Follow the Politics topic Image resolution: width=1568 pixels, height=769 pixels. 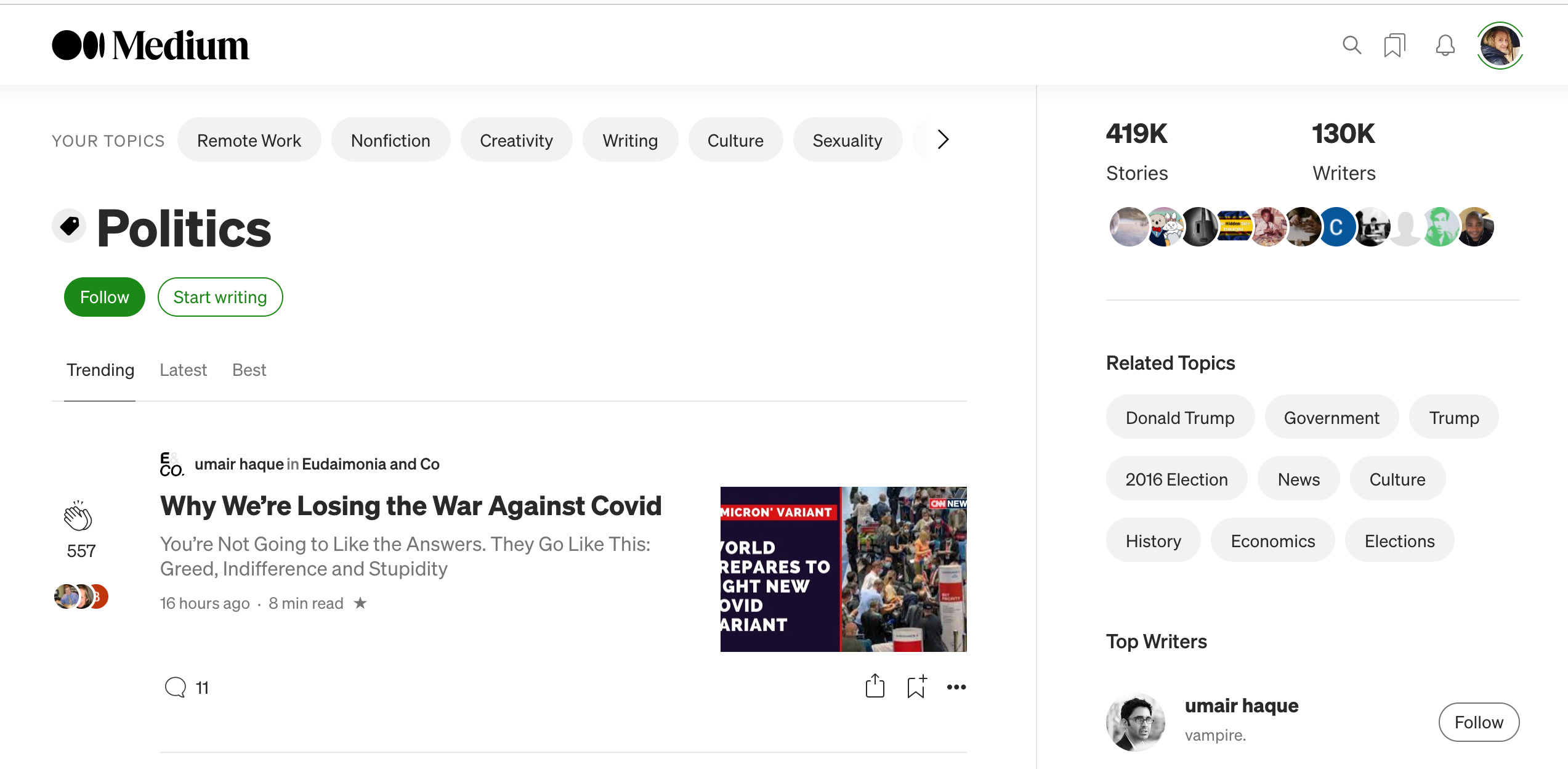pos(104,297)
